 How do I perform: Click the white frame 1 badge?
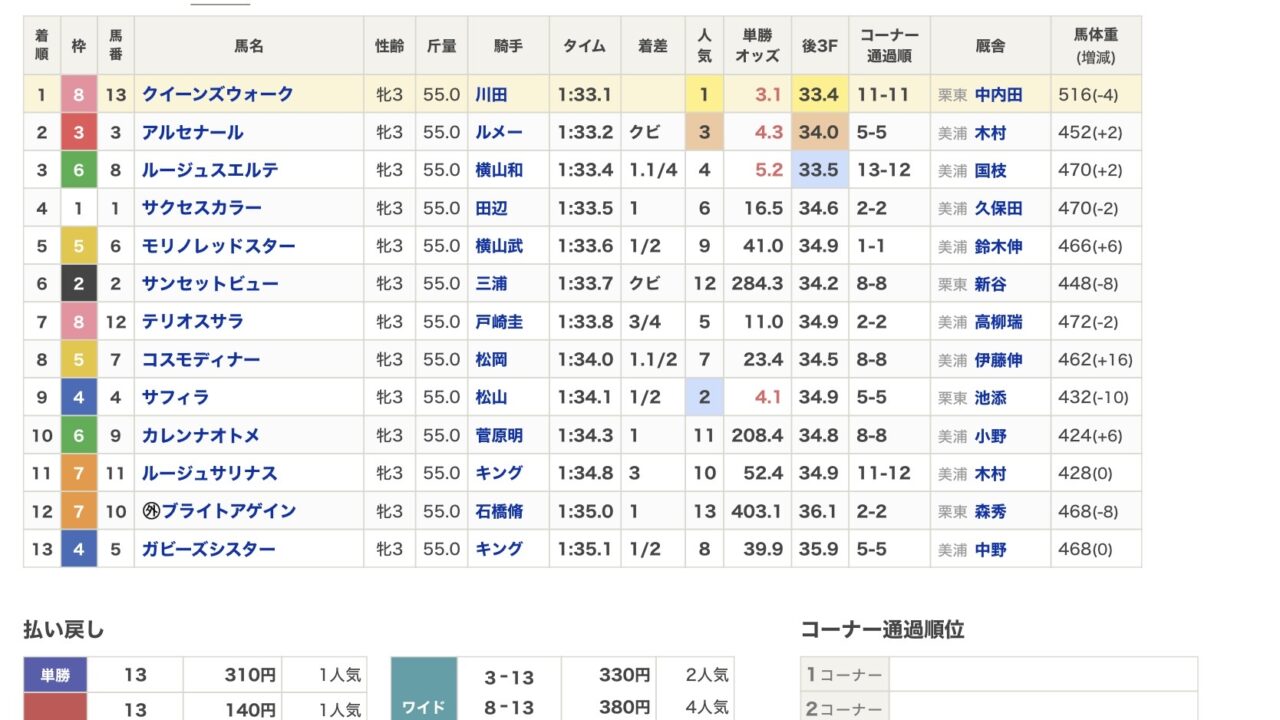pos(79,208)
